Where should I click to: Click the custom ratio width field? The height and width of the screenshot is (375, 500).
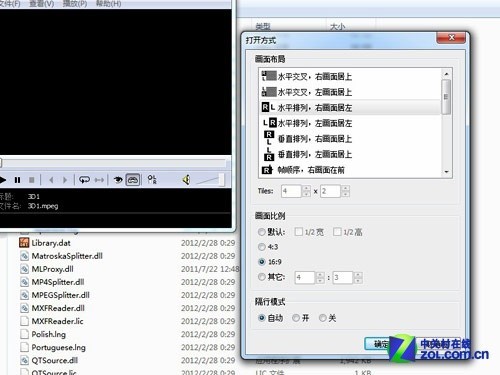pos(305,277)
